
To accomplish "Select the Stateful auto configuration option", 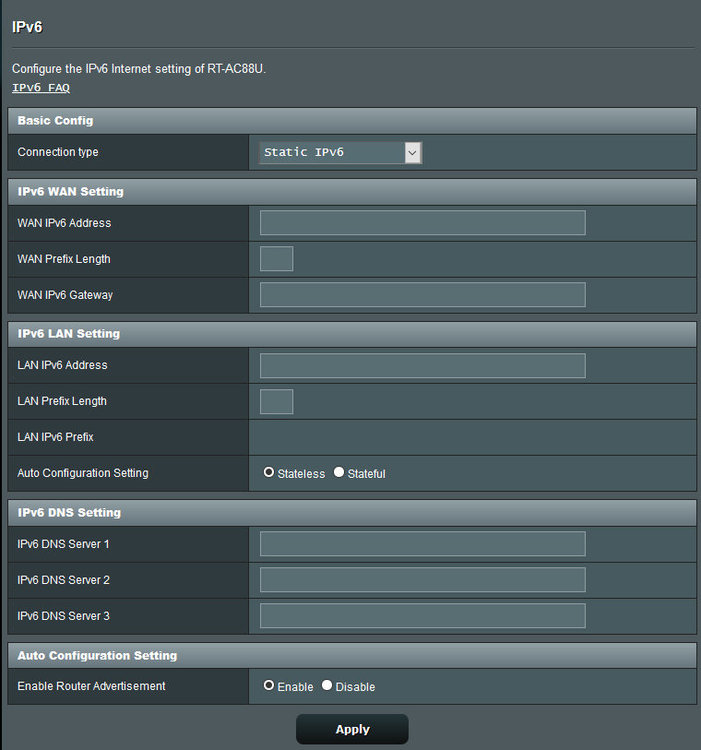I will tap(339, 472).
